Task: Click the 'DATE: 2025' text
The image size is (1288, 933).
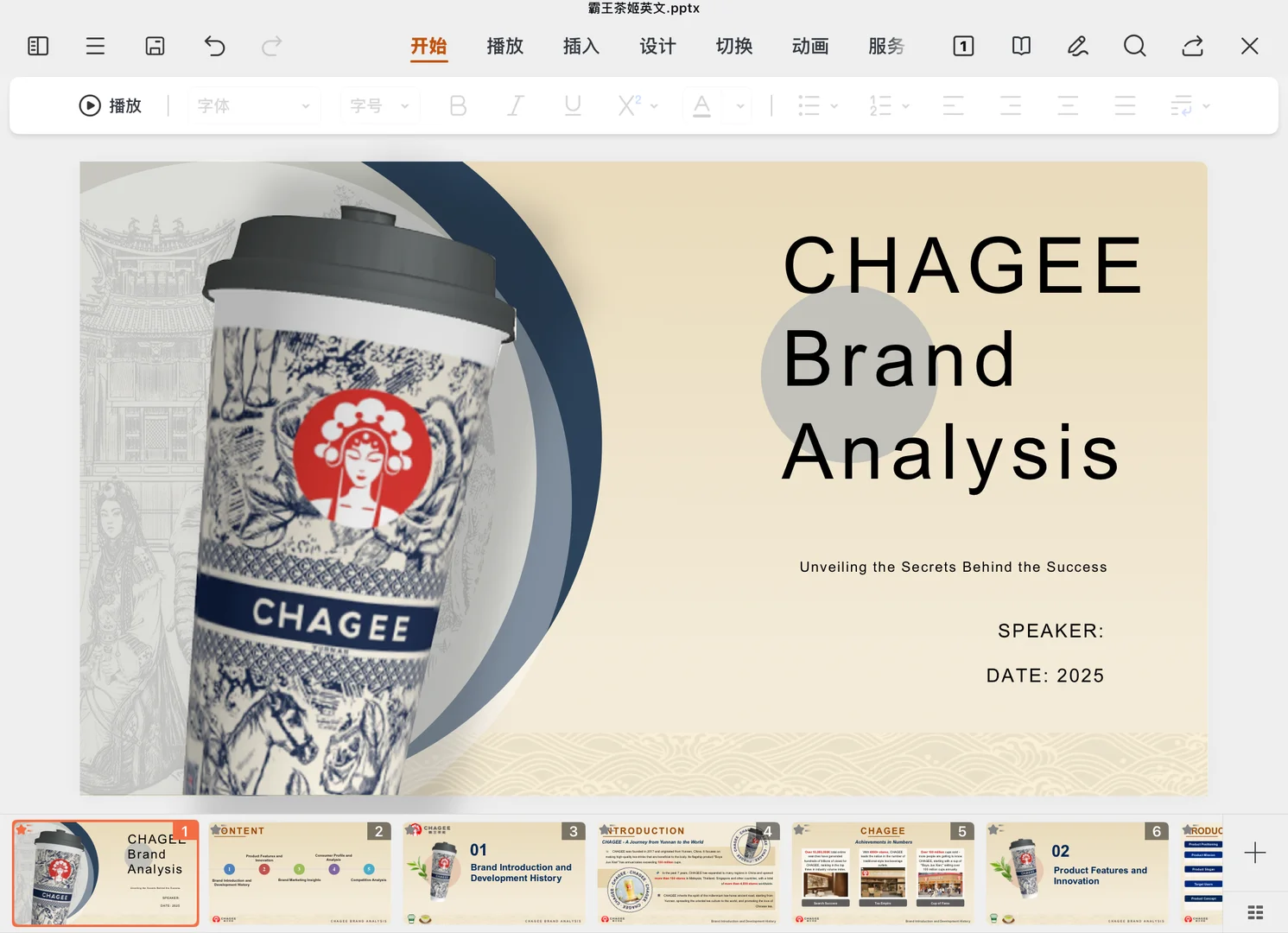Action: (1045, 676)
